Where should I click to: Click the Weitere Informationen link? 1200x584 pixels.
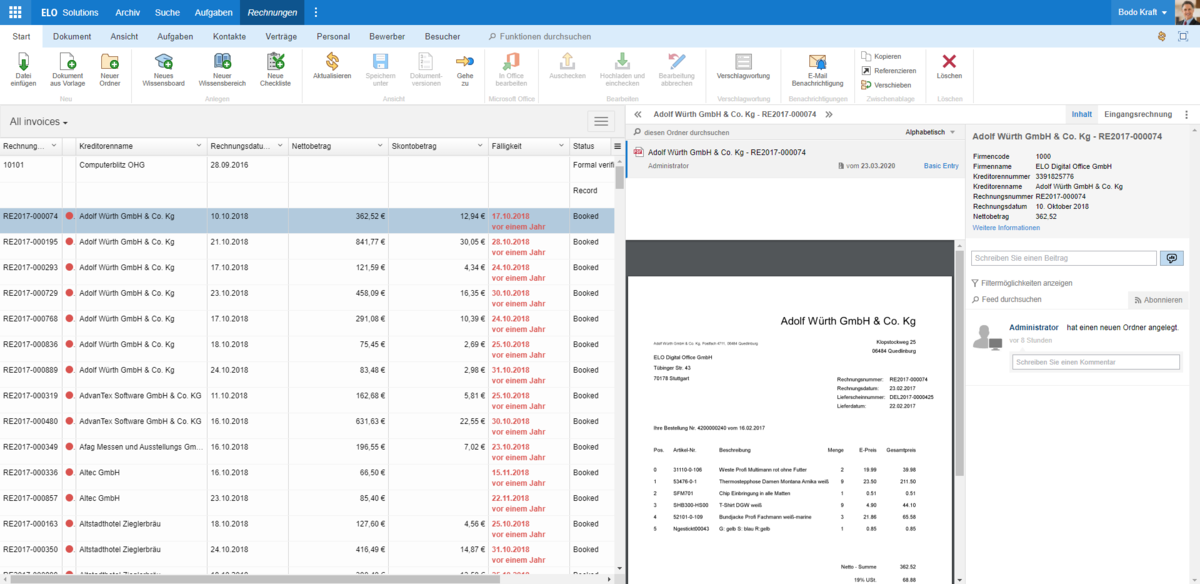tap(1006, 228)
